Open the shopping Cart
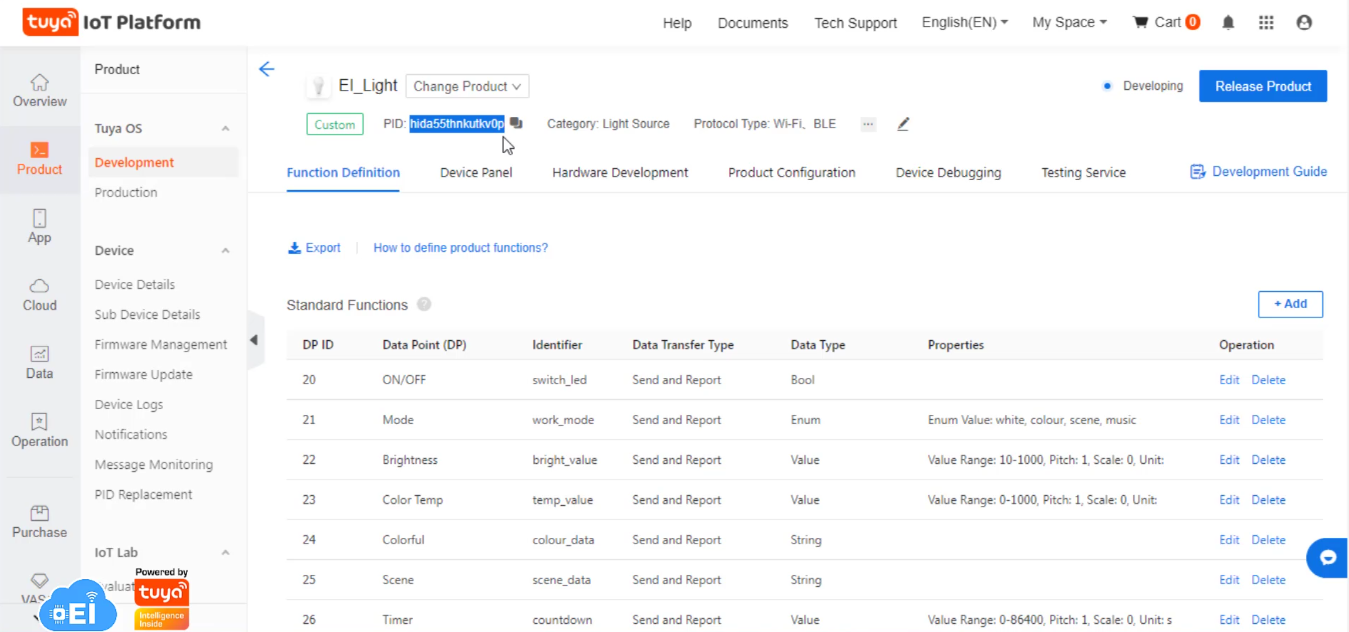 click(x=1166, y=22)
